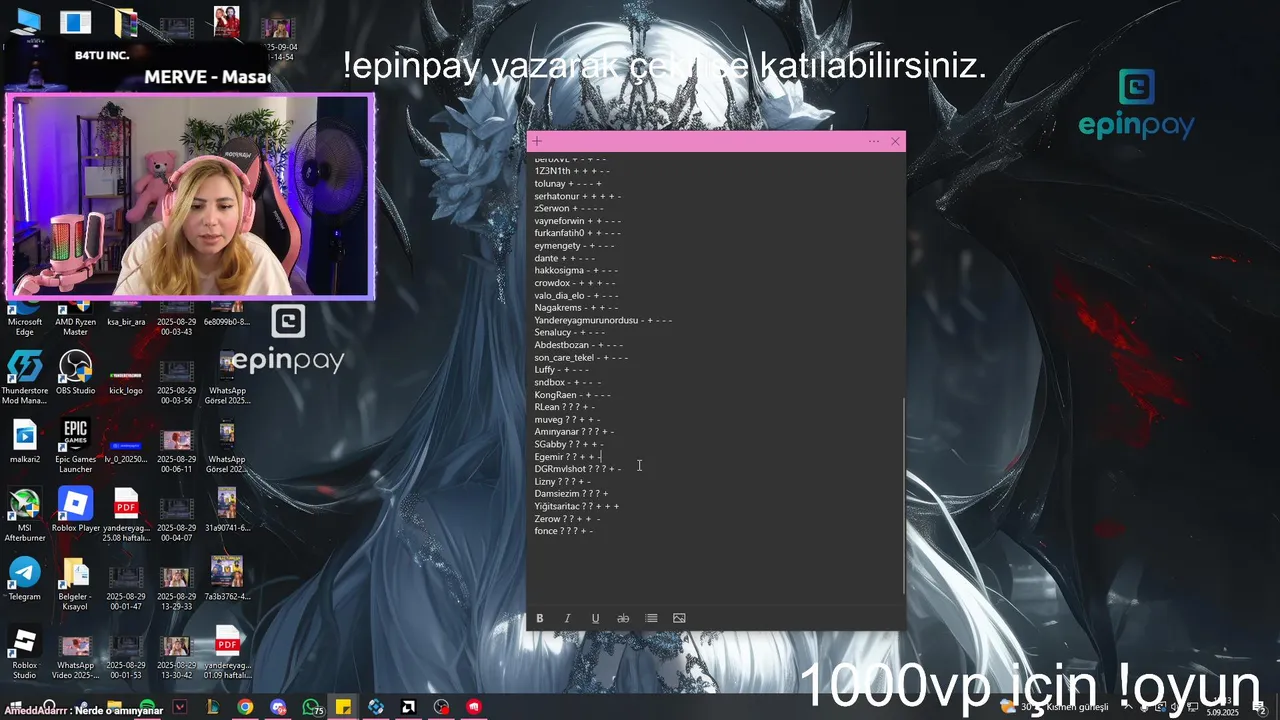
Task: Select yandereyag 01.09 haftalı PDF file
Action: click(227, 651)
